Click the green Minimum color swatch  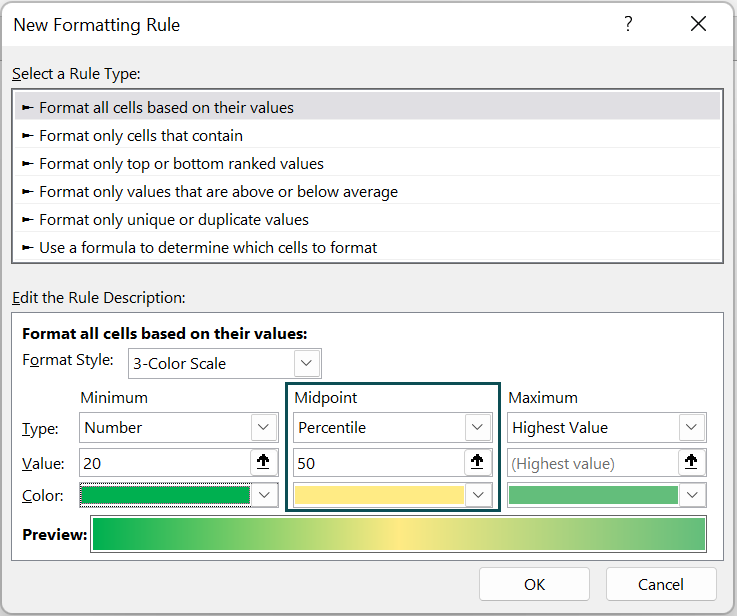(165, 495)
